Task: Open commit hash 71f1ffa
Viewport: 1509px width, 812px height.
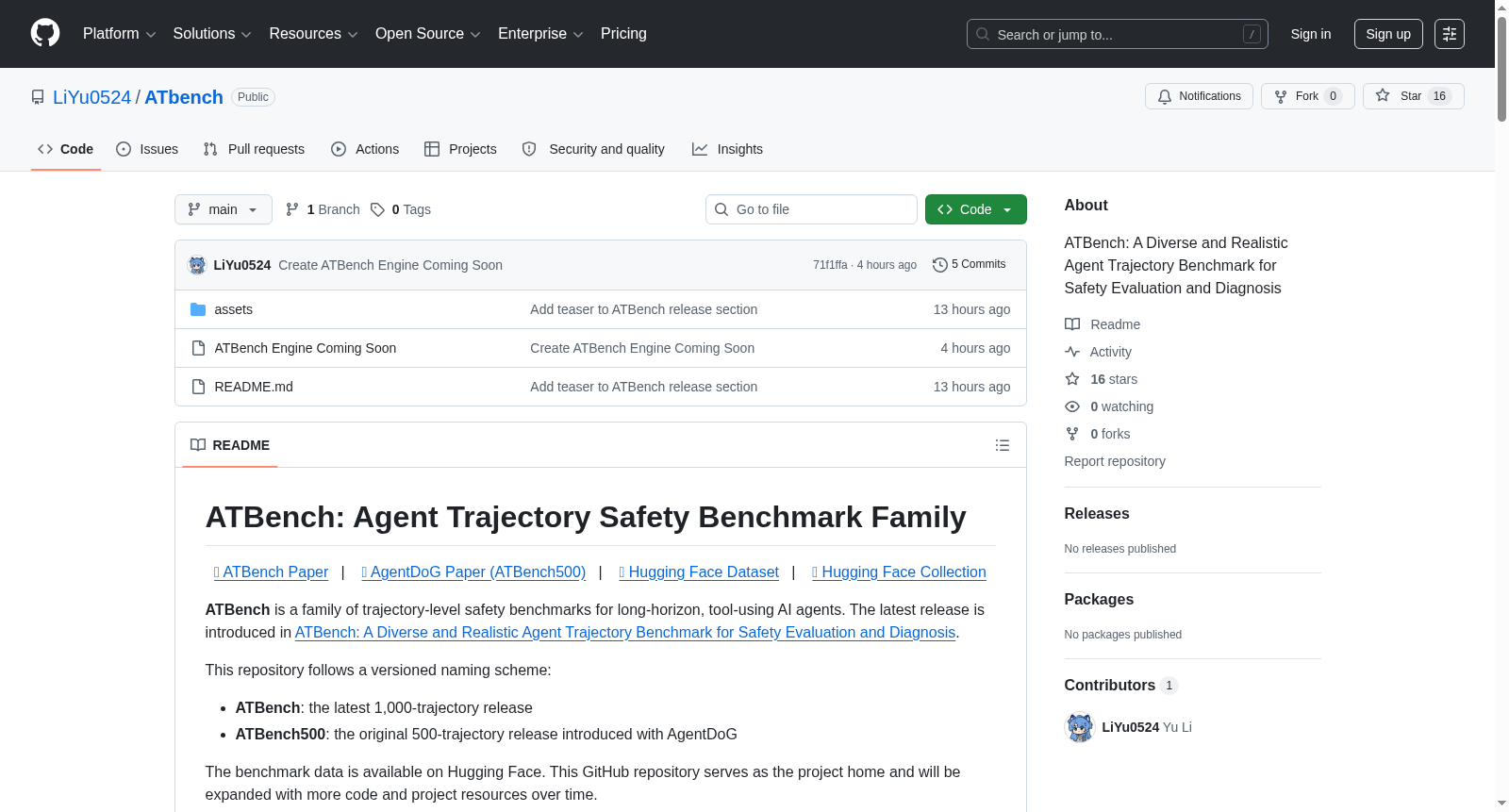Action: click(x=830, y=265)
